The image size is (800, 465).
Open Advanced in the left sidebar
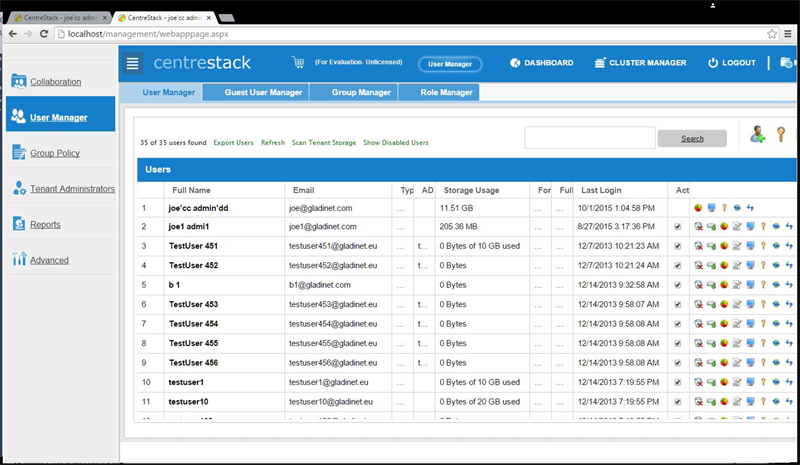tap(49, 260)
